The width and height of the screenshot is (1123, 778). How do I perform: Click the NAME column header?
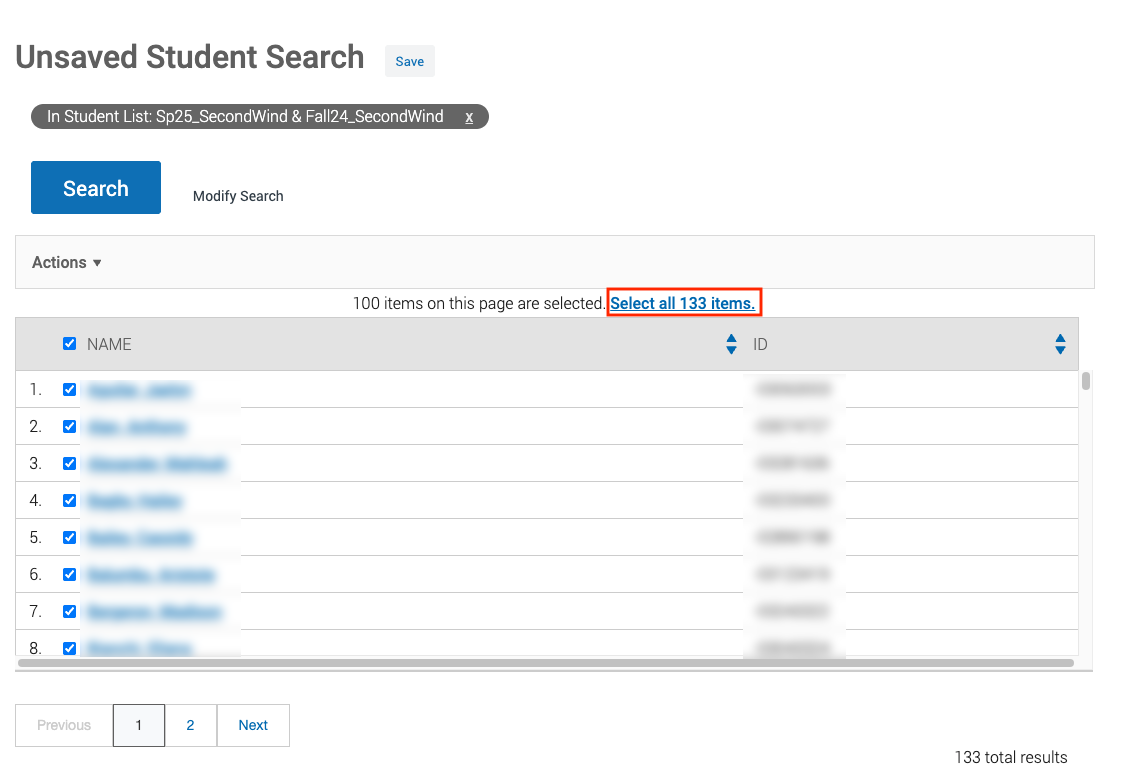point(109,345)
